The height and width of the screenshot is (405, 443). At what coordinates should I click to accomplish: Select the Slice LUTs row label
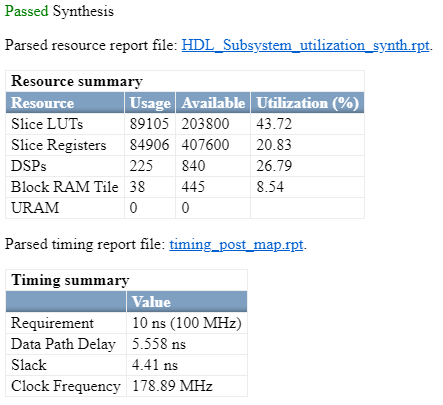click(x=47, y=124)
